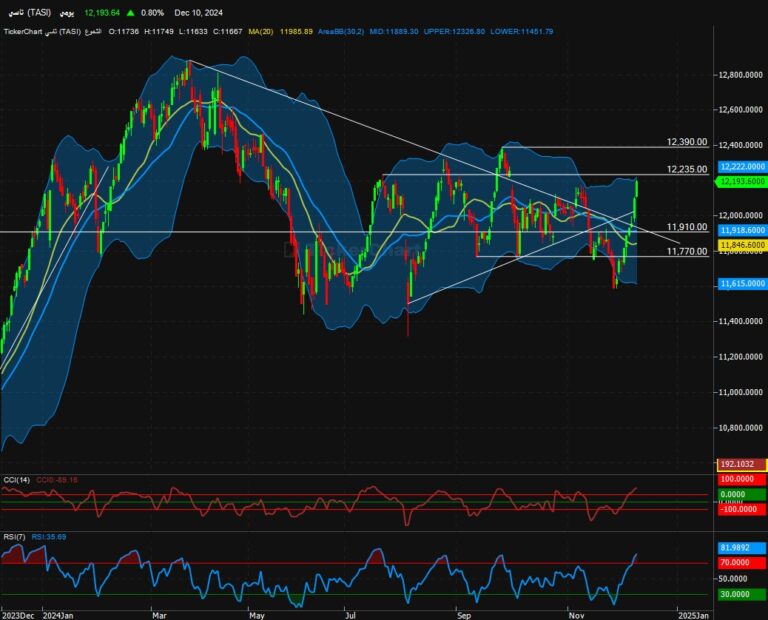Select the 11,770.00 horizontal support label
The image size is (768, 620).
click(x=686, y=252)
